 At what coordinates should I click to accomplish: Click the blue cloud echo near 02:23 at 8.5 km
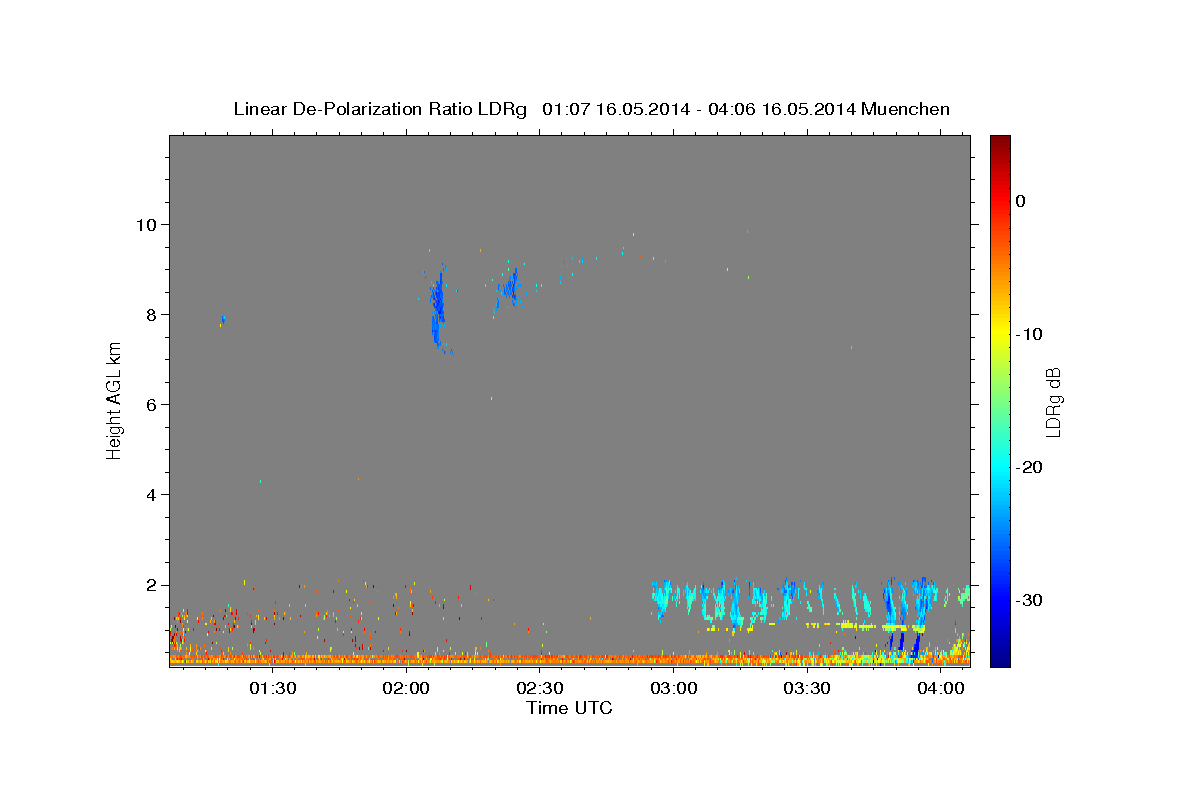510,289
